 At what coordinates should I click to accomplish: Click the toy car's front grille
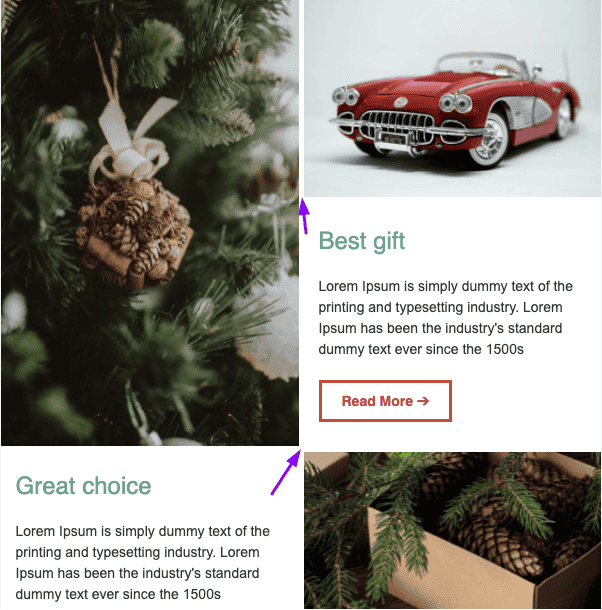click(397, 124)
